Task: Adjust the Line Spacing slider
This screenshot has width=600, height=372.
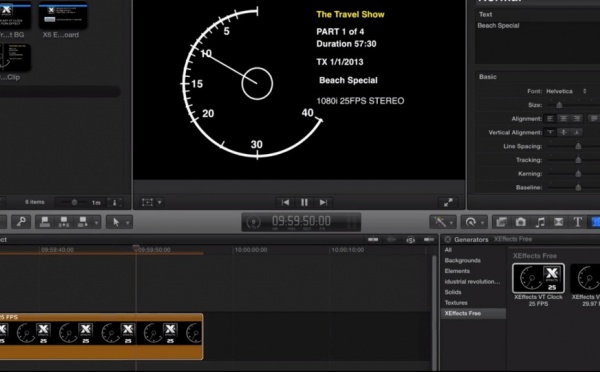Action: [x=578, y=146]
